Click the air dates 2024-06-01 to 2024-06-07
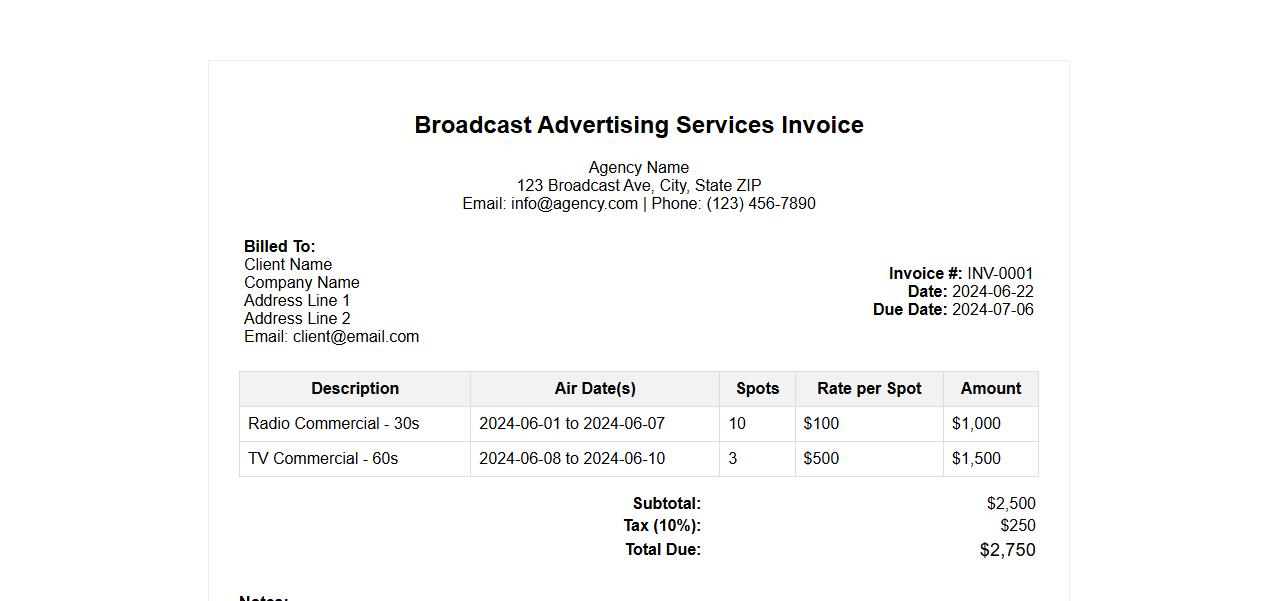This screenshot has height=601, width=1278. 571,423
